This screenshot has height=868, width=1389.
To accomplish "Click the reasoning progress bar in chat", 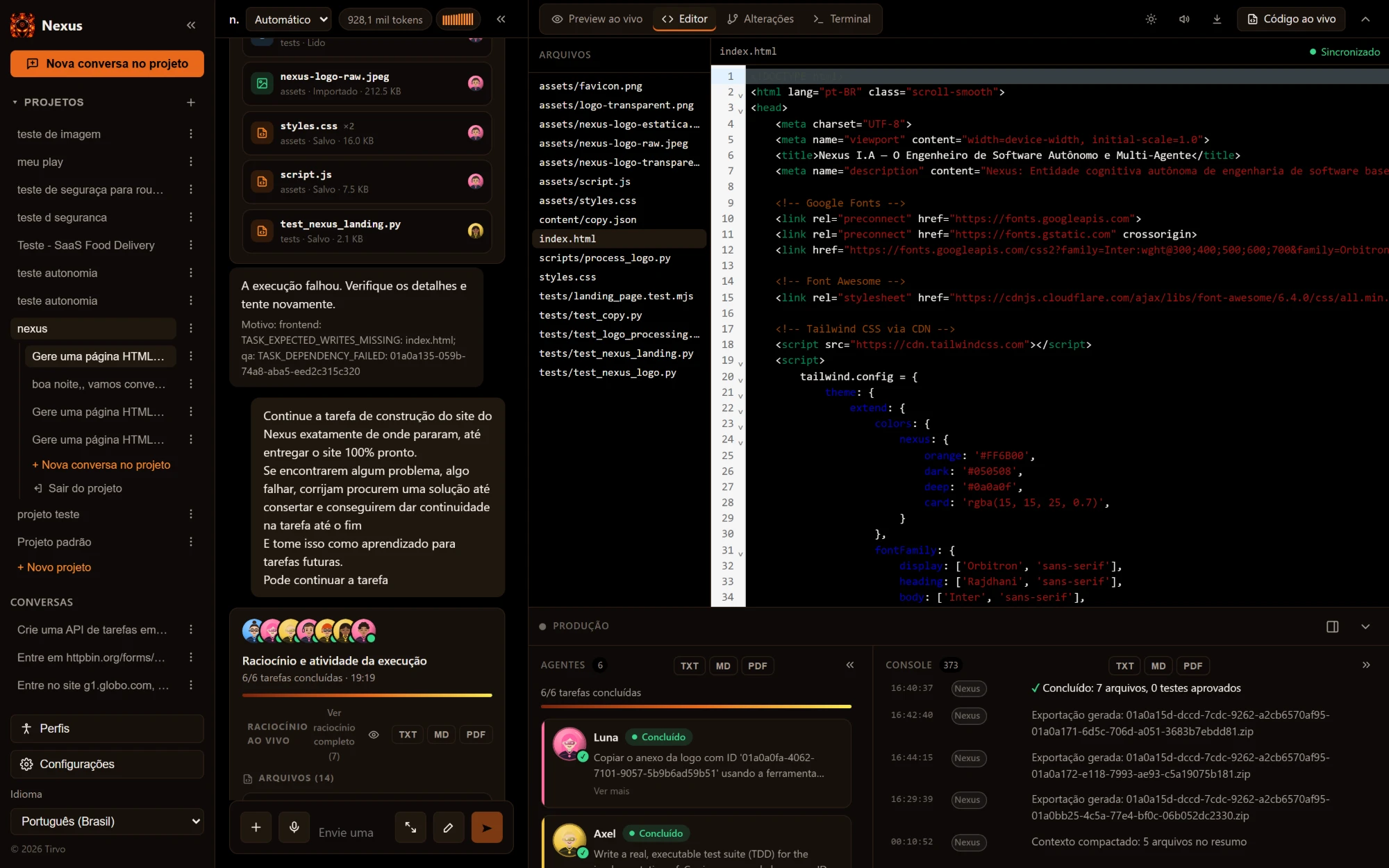I will coord(367,695).
